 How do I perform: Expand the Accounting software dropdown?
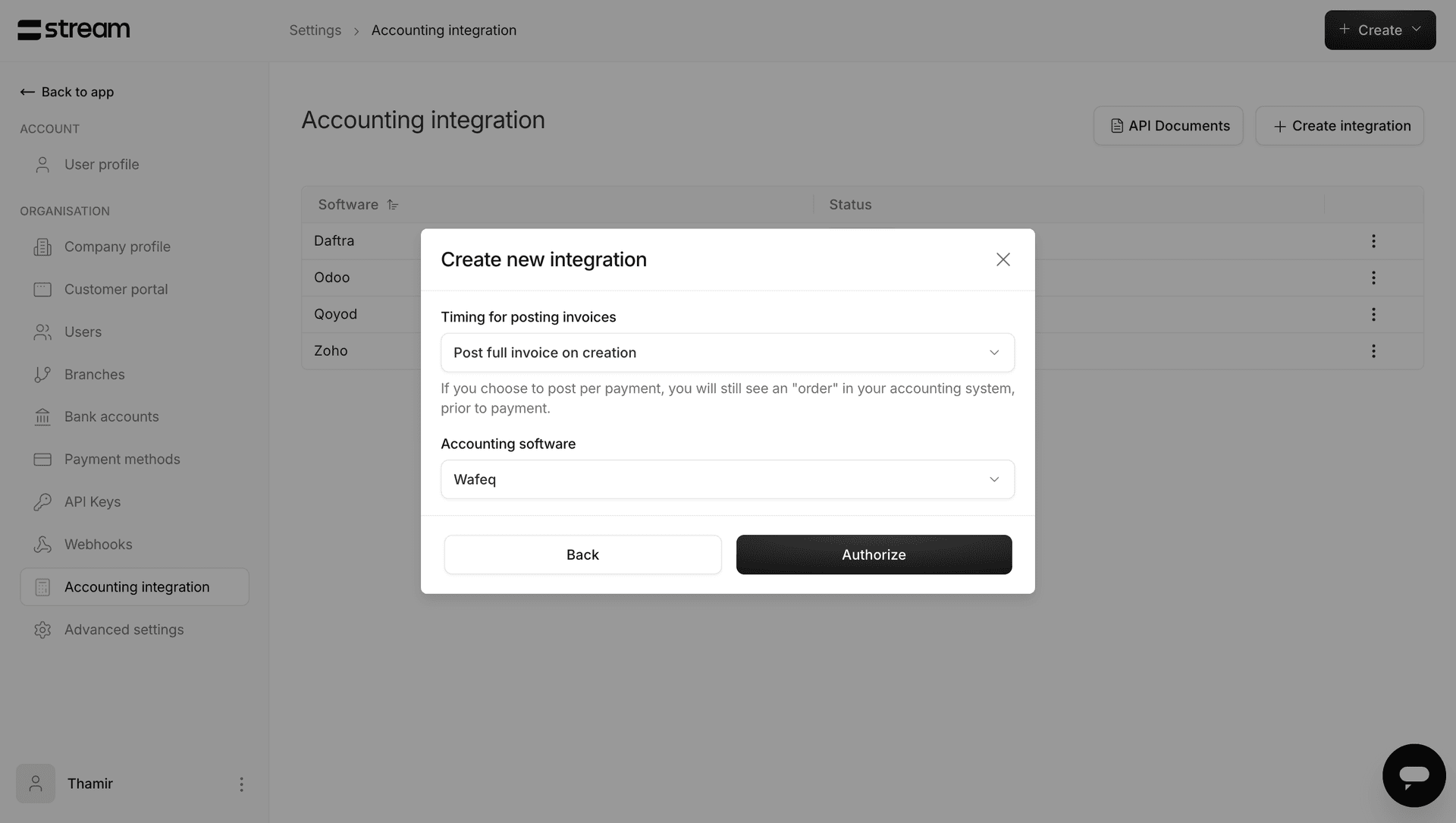727,479
